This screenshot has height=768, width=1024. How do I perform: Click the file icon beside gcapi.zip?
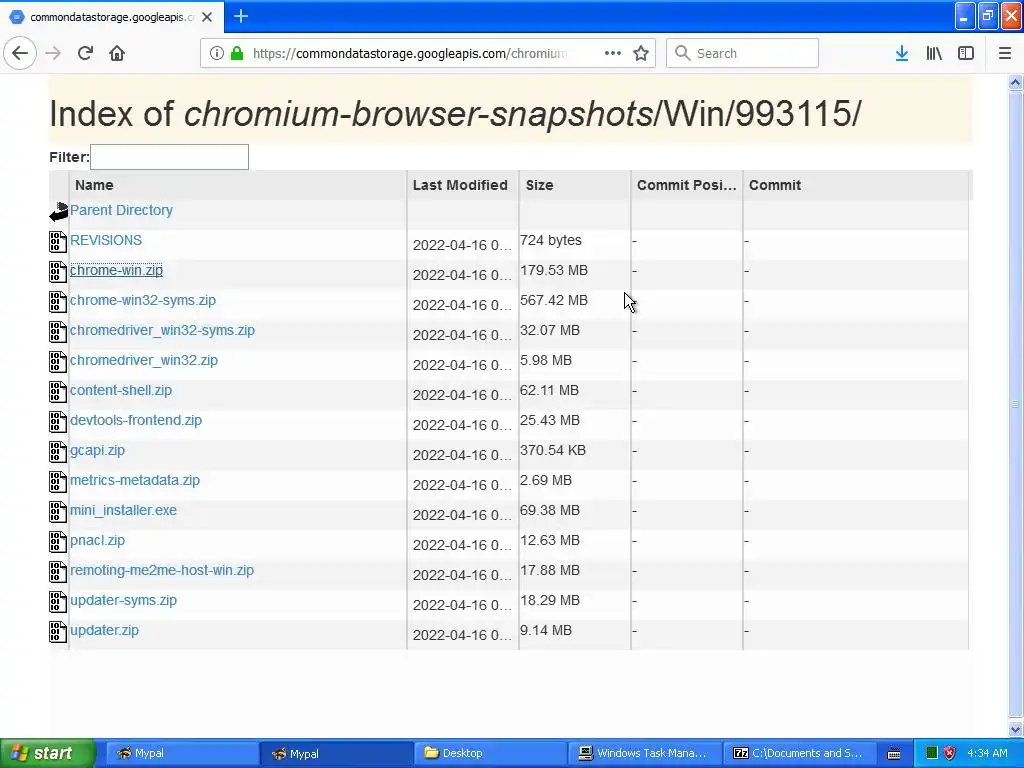[58, 451]
